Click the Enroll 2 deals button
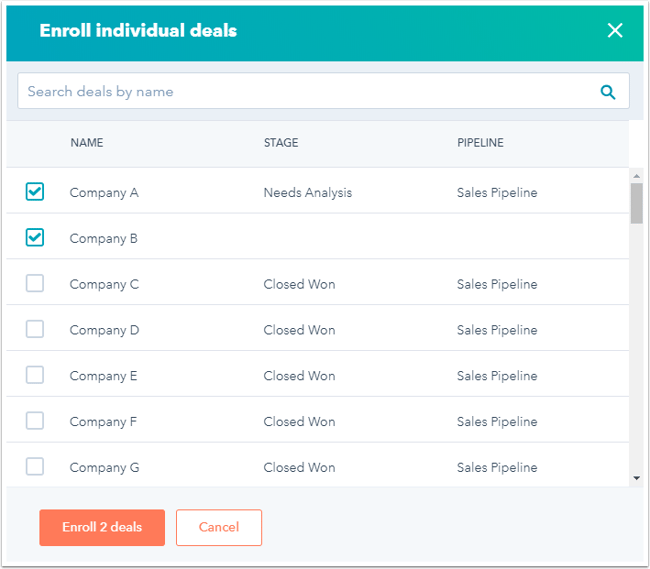Screen dimensions: 650x569 (102, 527)
